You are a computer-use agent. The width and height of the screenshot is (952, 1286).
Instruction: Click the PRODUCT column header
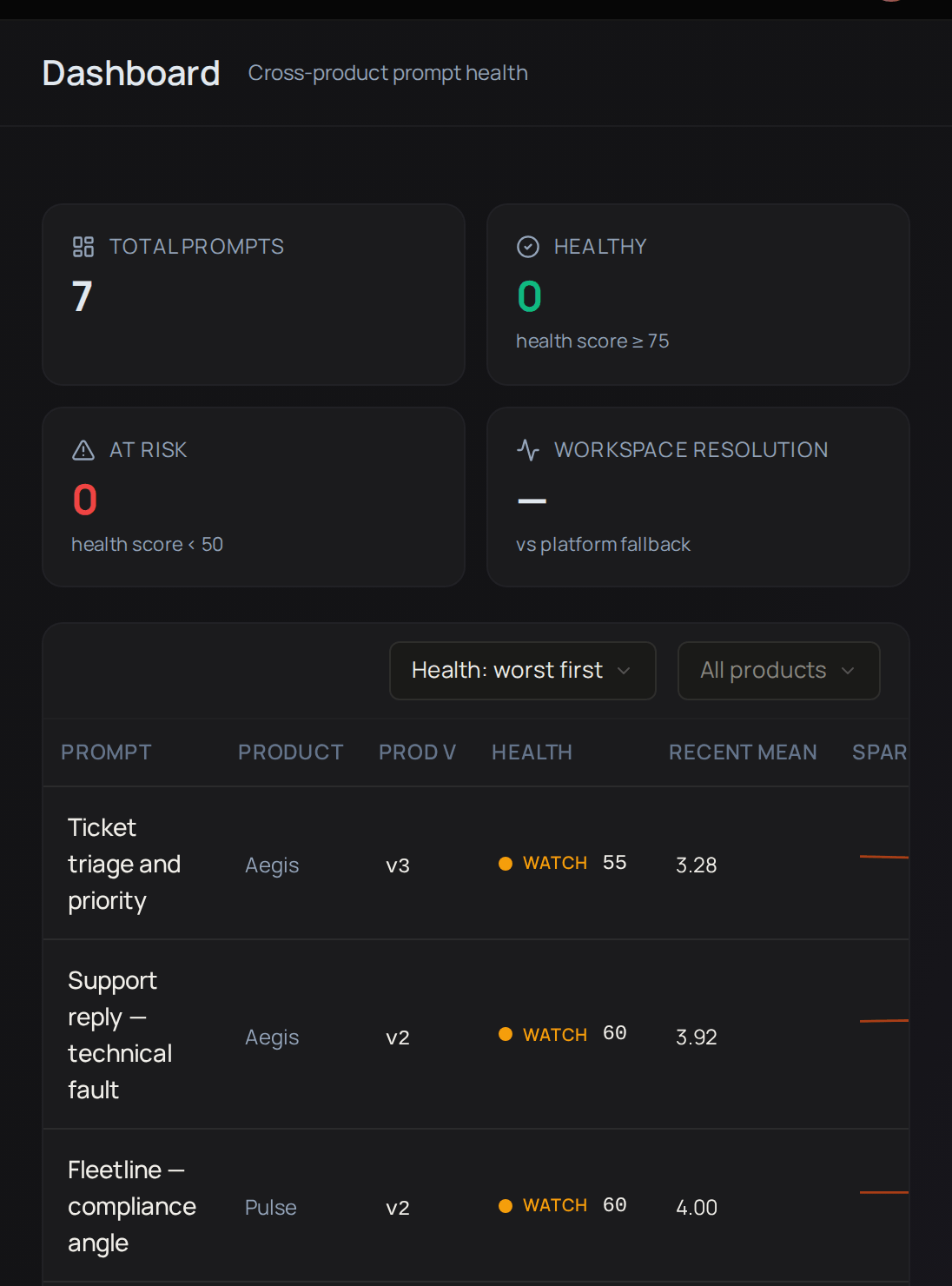point(291,752)
